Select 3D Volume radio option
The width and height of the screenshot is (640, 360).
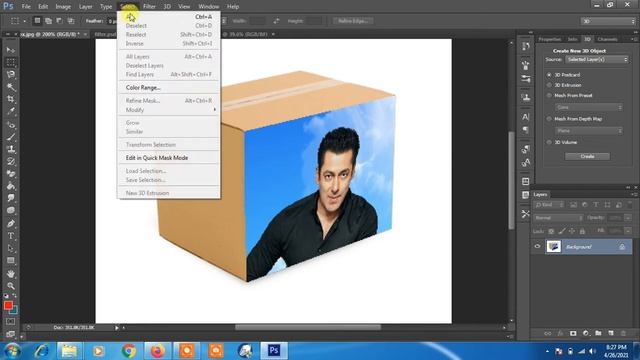pos(549,142)
